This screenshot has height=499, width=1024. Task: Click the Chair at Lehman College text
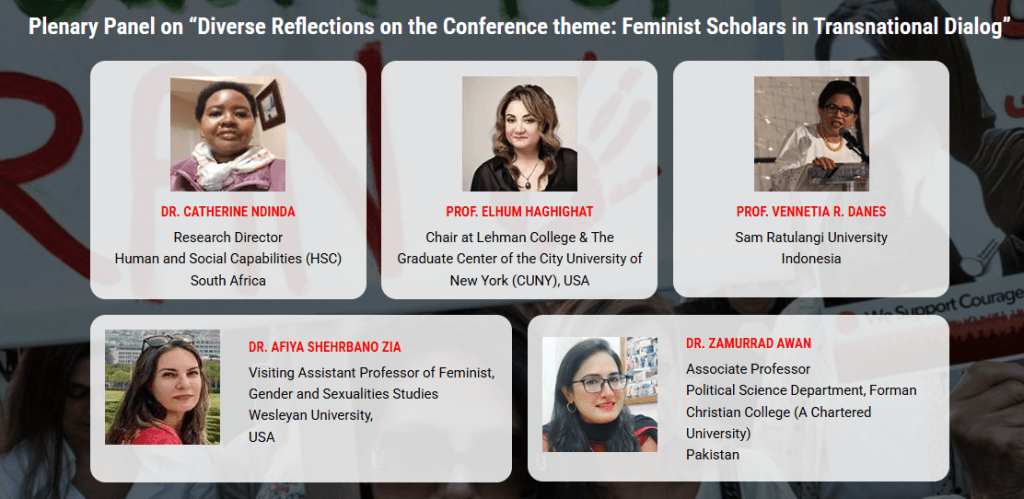tap(519, 237)
